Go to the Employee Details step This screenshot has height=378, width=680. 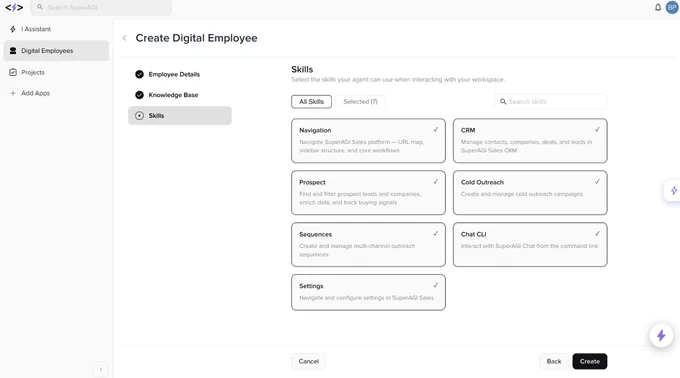(180, 74)
